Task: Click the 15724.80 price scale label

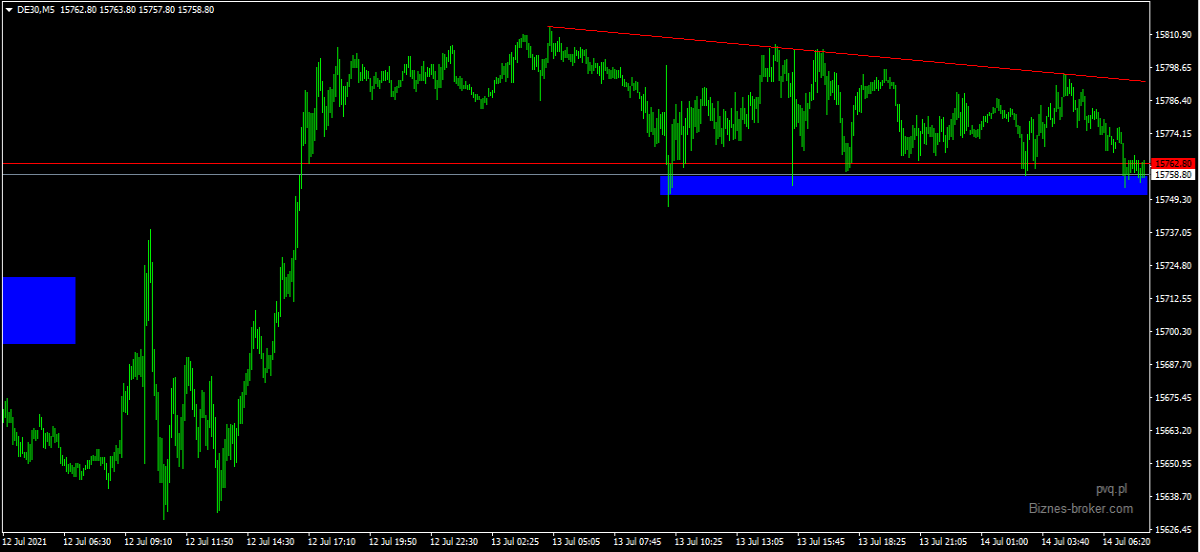Action: tap(1173, 266)
